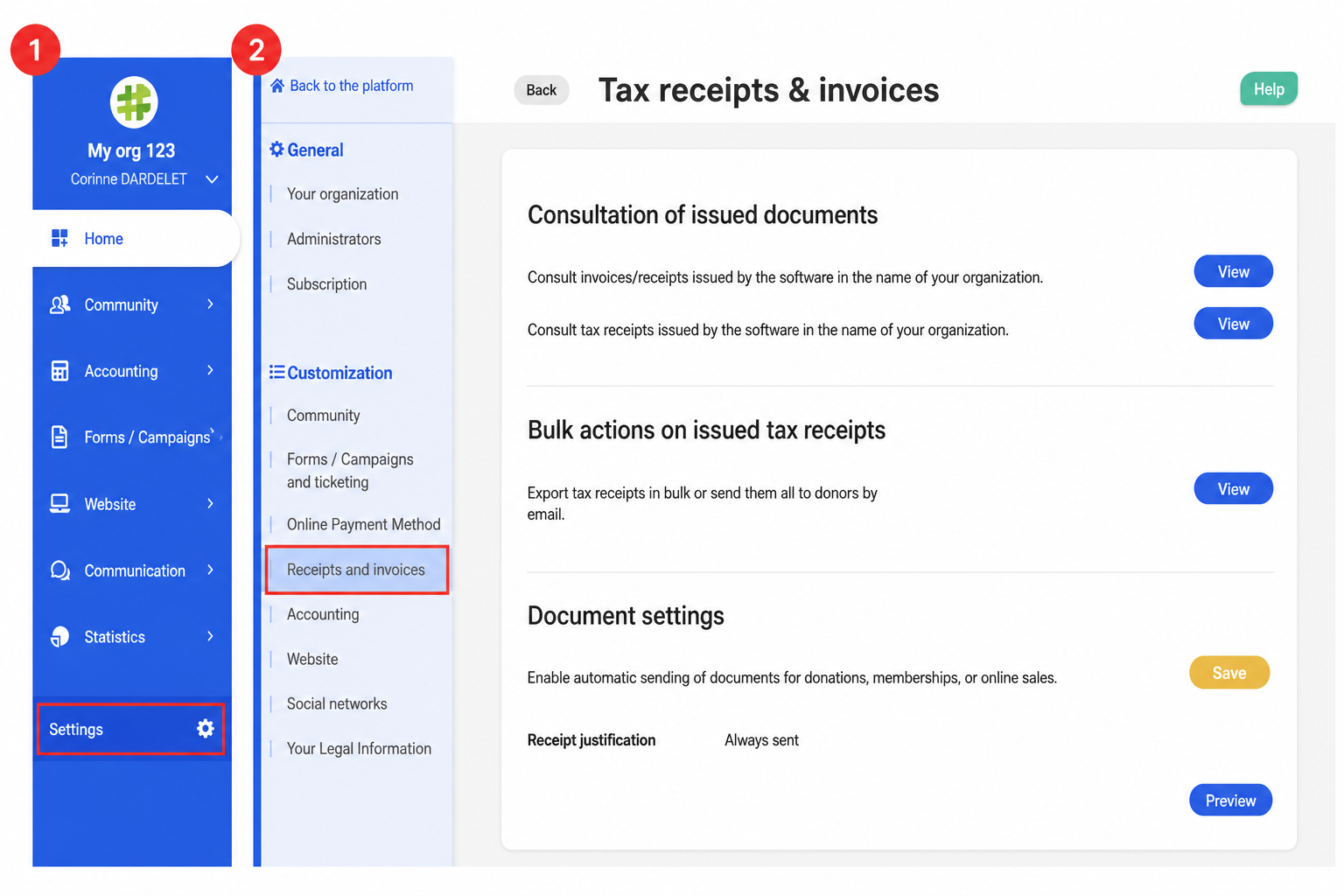Screen dimensions: 1344x896
Task: Click the yellow Save button
Action: tap(1229, 673)
